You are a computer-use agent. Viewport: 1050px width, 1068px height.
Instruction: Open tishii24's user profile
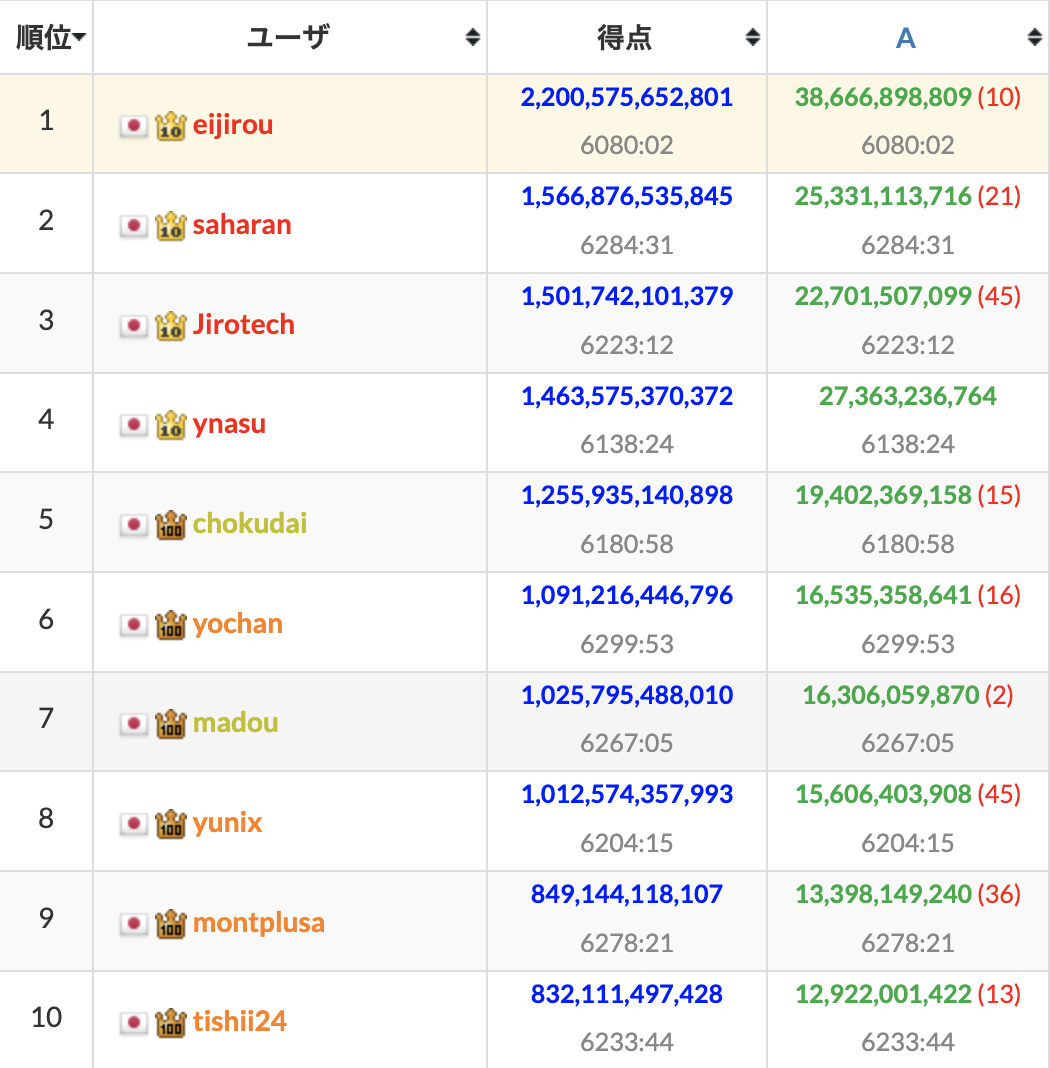[x=240, y=1022]
